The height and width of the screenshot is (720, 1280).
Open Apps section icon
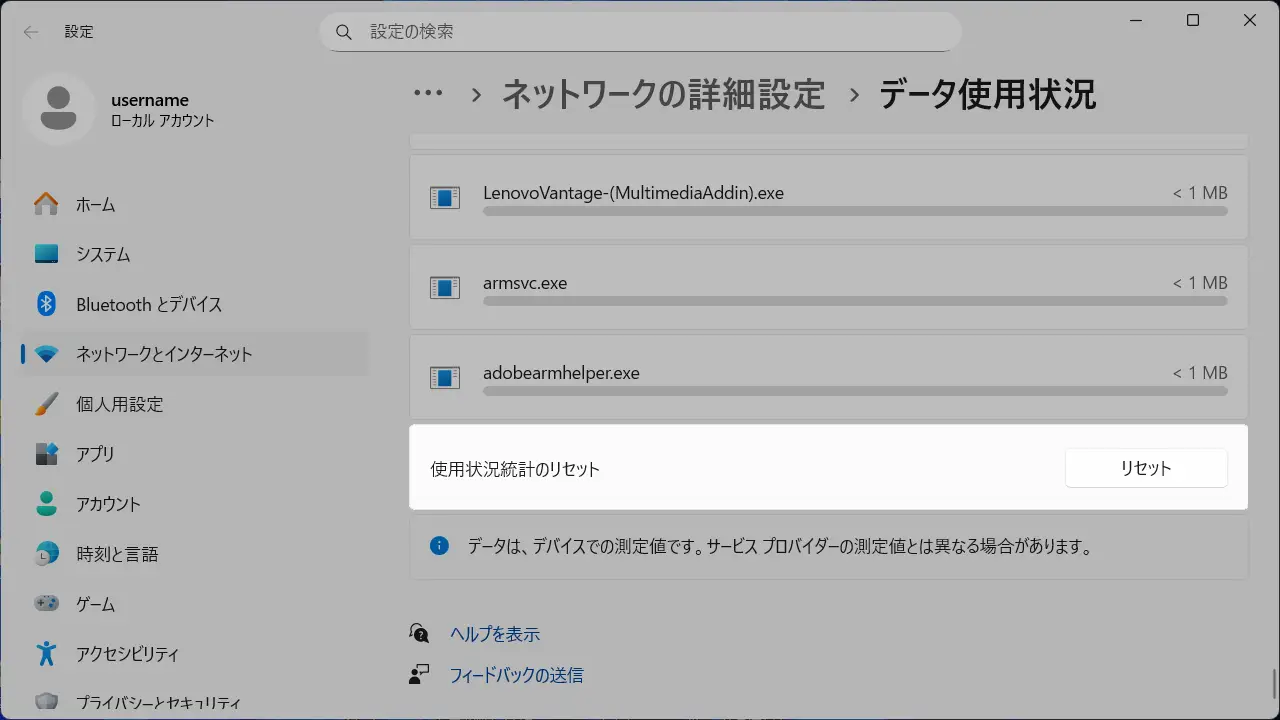pyautogui.click(x=46, y=454)
